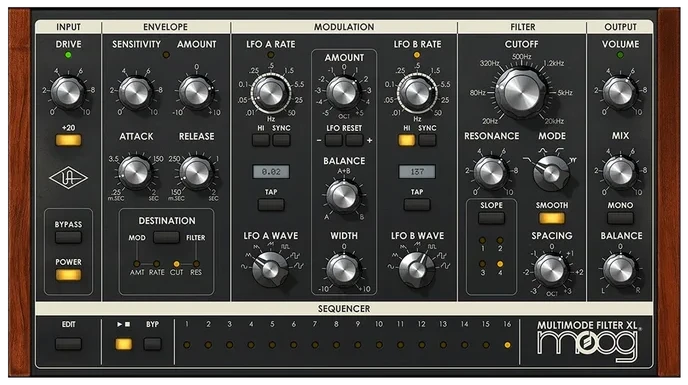Click the modulation WIDTH knob
The height and width of the screenshot is (385, 688).
point(344,269)
